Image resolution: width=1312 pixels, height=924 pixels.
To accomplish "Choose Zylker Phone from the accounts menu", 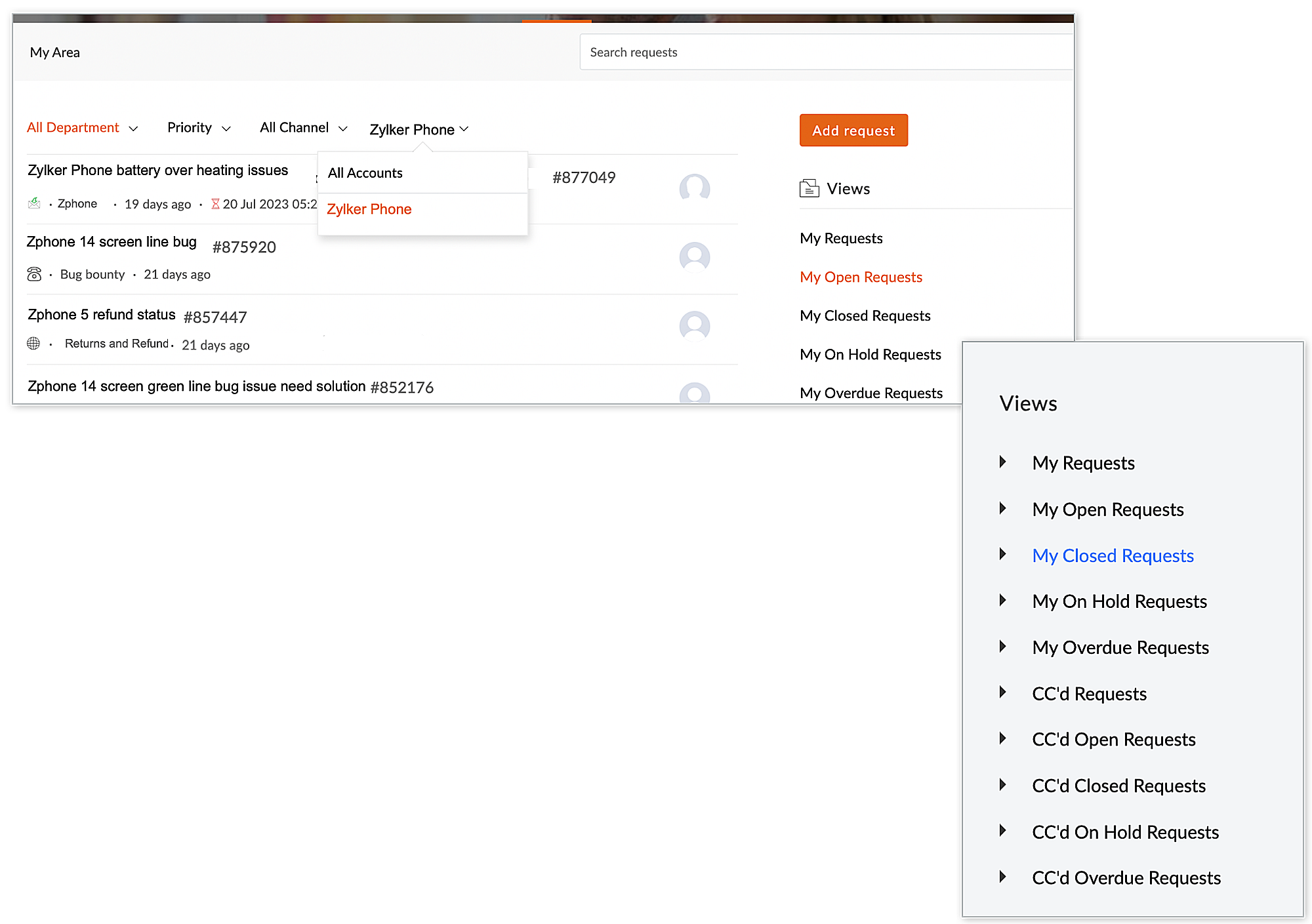I will (x=369, y=209).
